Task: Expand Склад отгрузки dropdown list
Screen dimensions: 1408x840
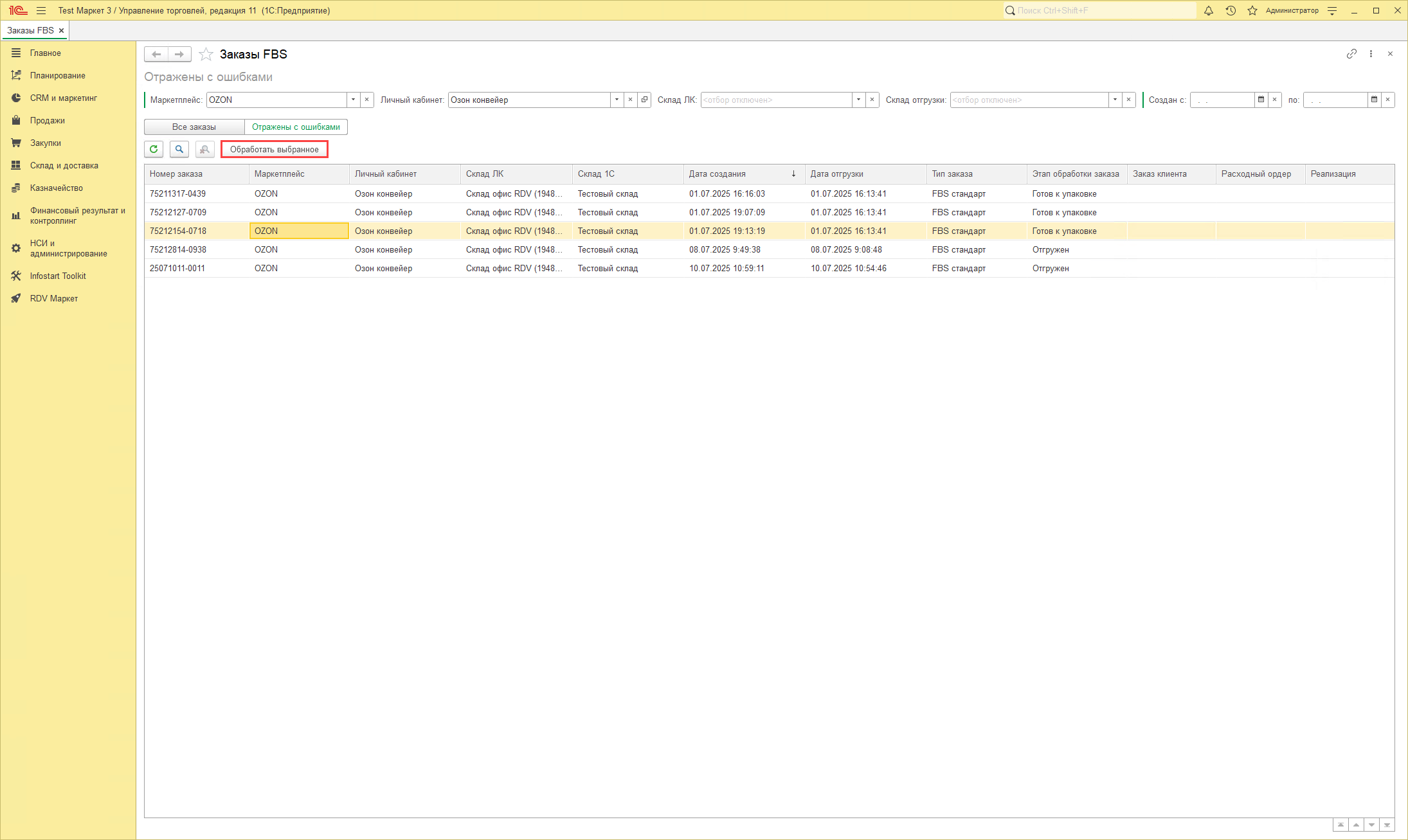Action: (1115, 100)
